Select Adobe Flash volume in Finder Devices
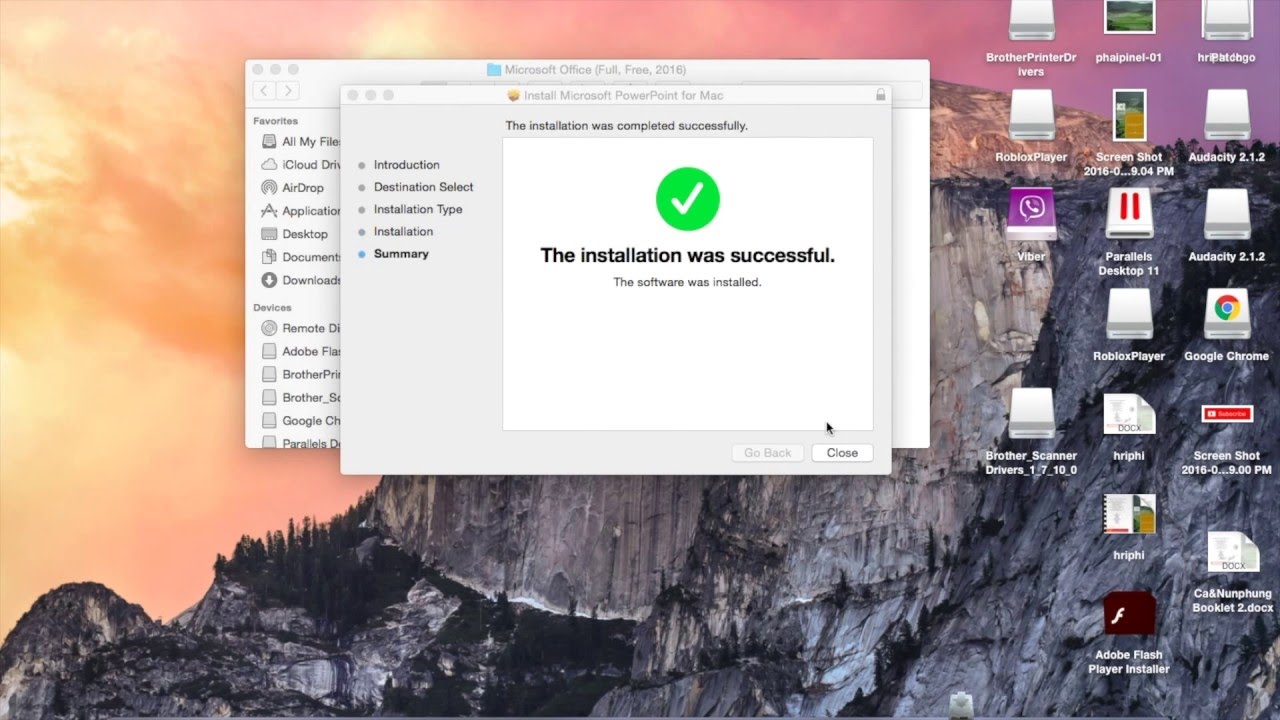Screen dimensions: 1280x720 [300, 351]
